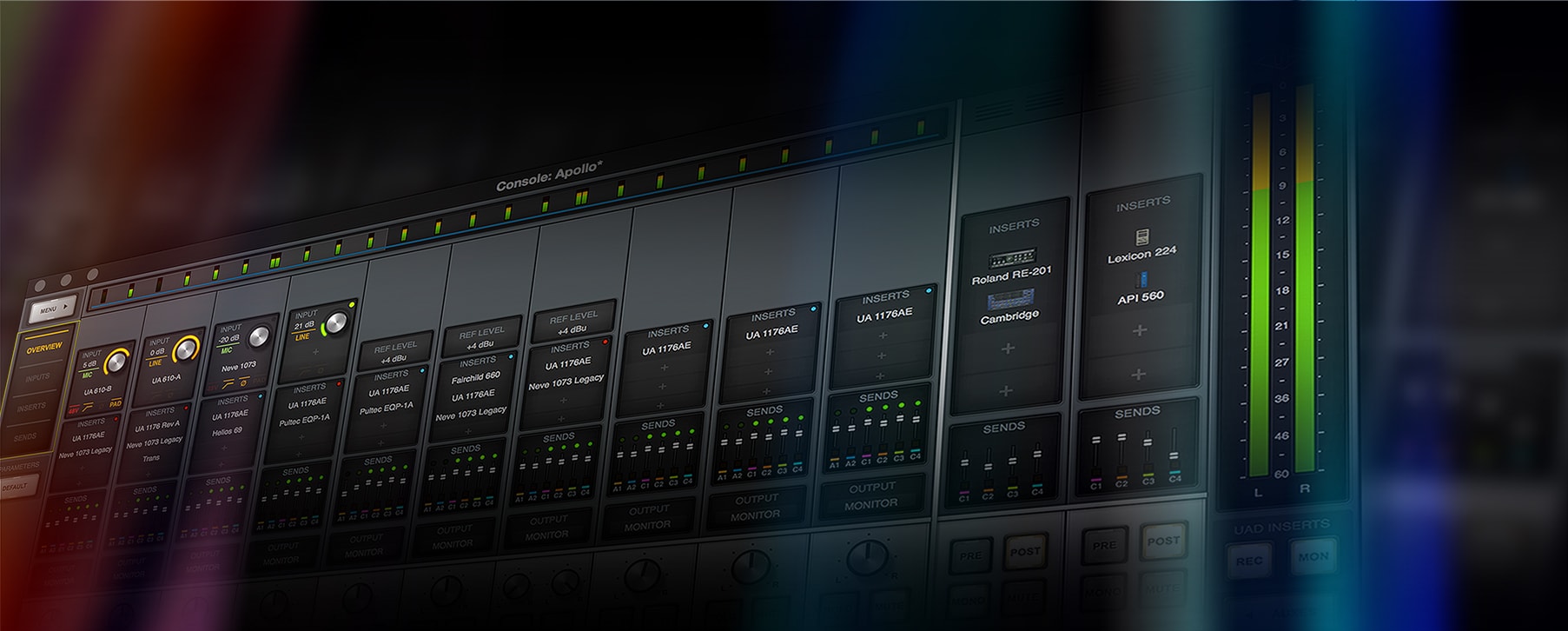This screenshot has height=631, width=1568.
Task: Open the Helios 69 insert
Action: point(227,431)
